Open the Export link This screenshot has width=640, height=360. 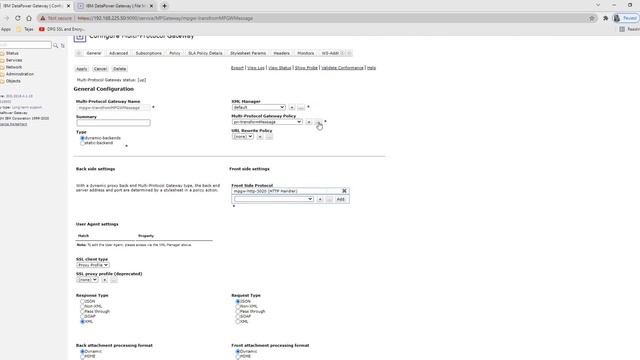[237, 68]
